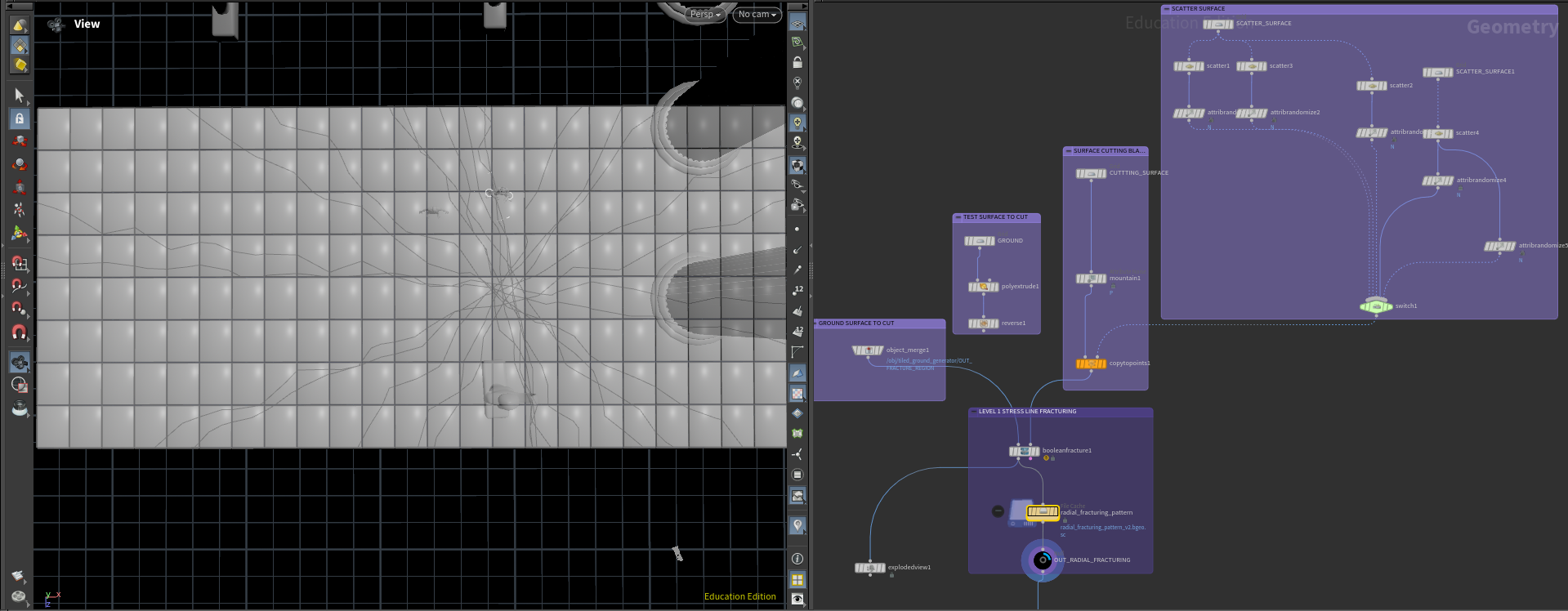Click the highlighted blue view tool icon in left toolbar
Screen dimensions: 1568x611
tap(20, 362)
